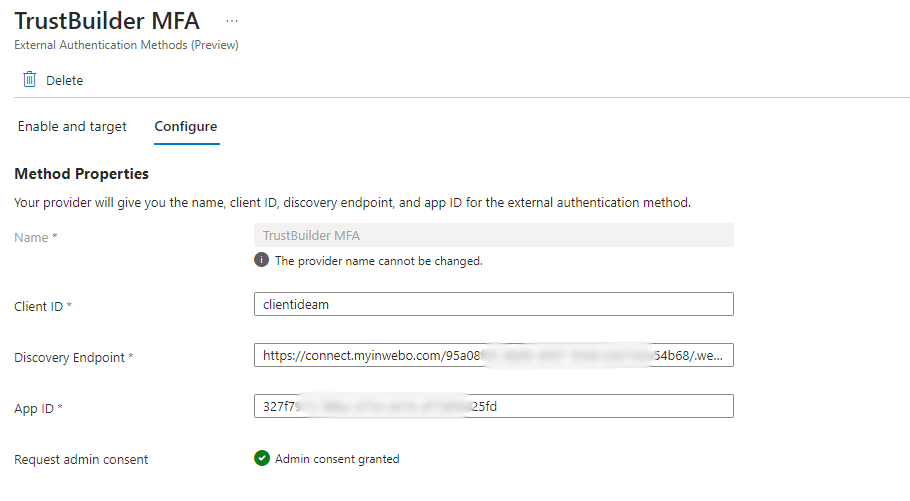Screen dimensions: 910x501
Task: Click the TrustBuilder MFA page title
Action: [x=107, y=20]
